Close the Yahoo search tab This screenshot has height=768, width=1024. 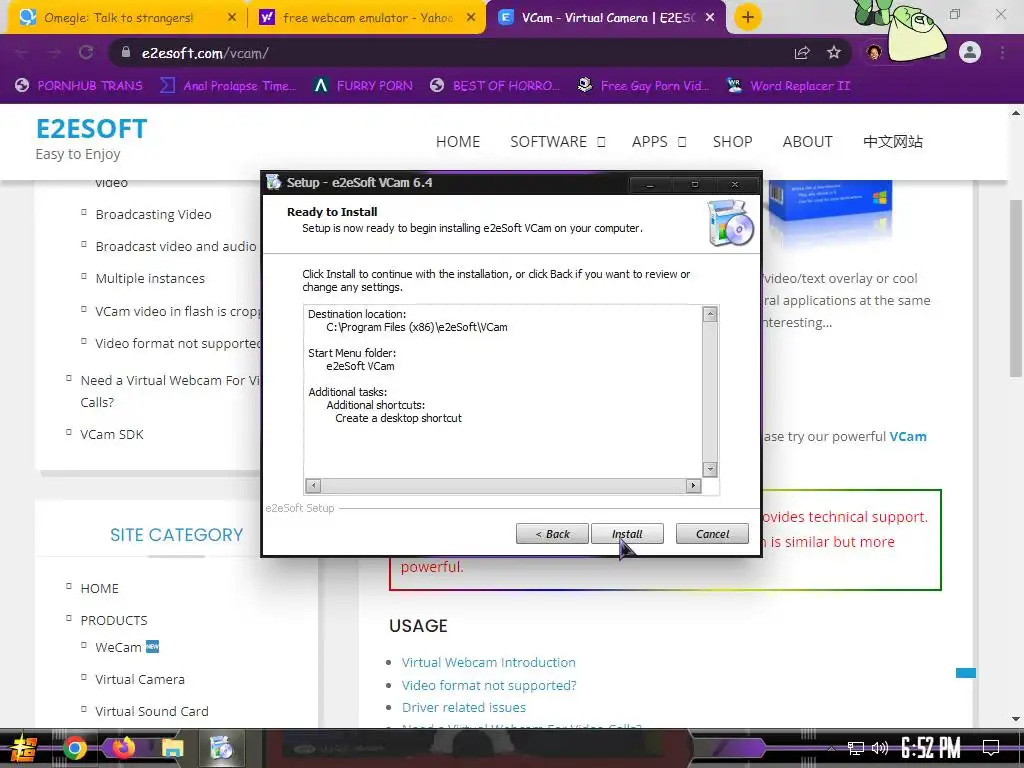click(471, 18)
